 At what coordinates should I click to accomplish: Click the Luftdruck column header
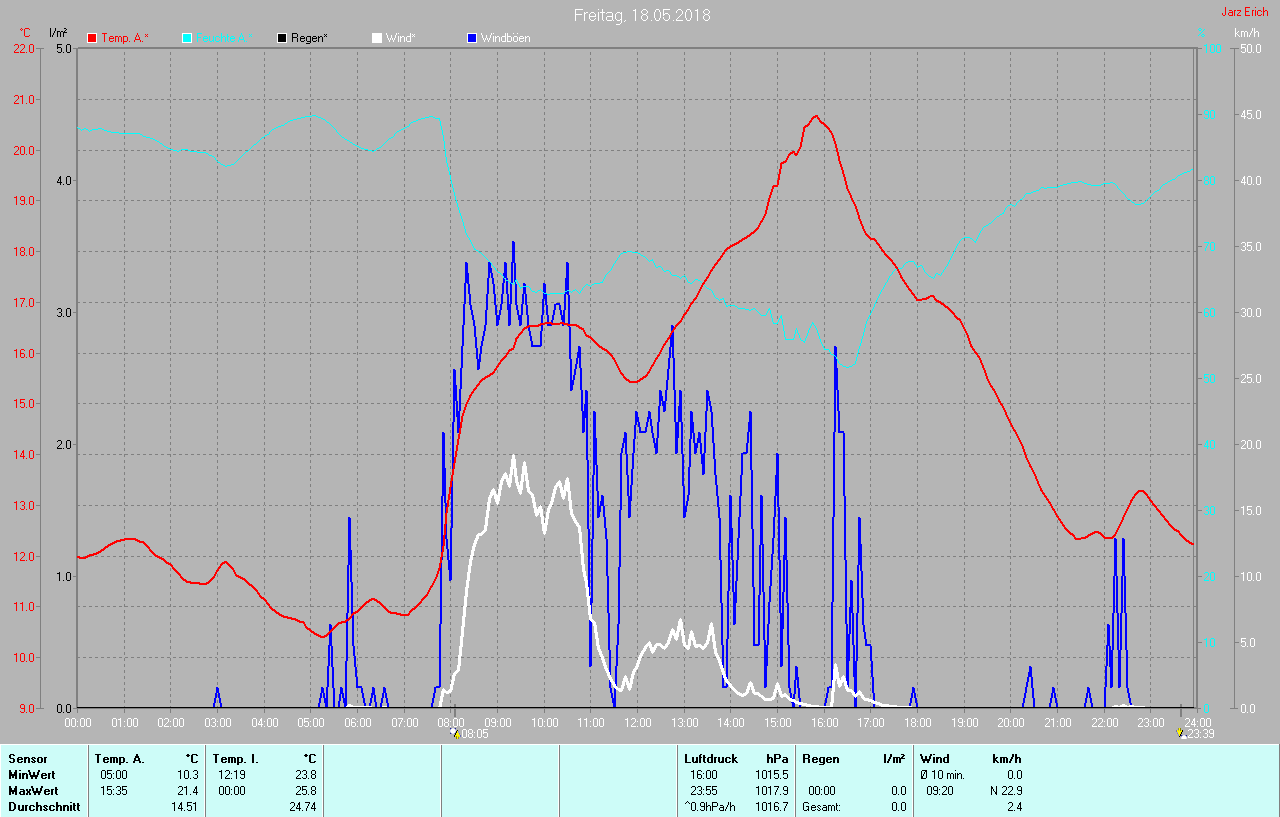(708, 759)
